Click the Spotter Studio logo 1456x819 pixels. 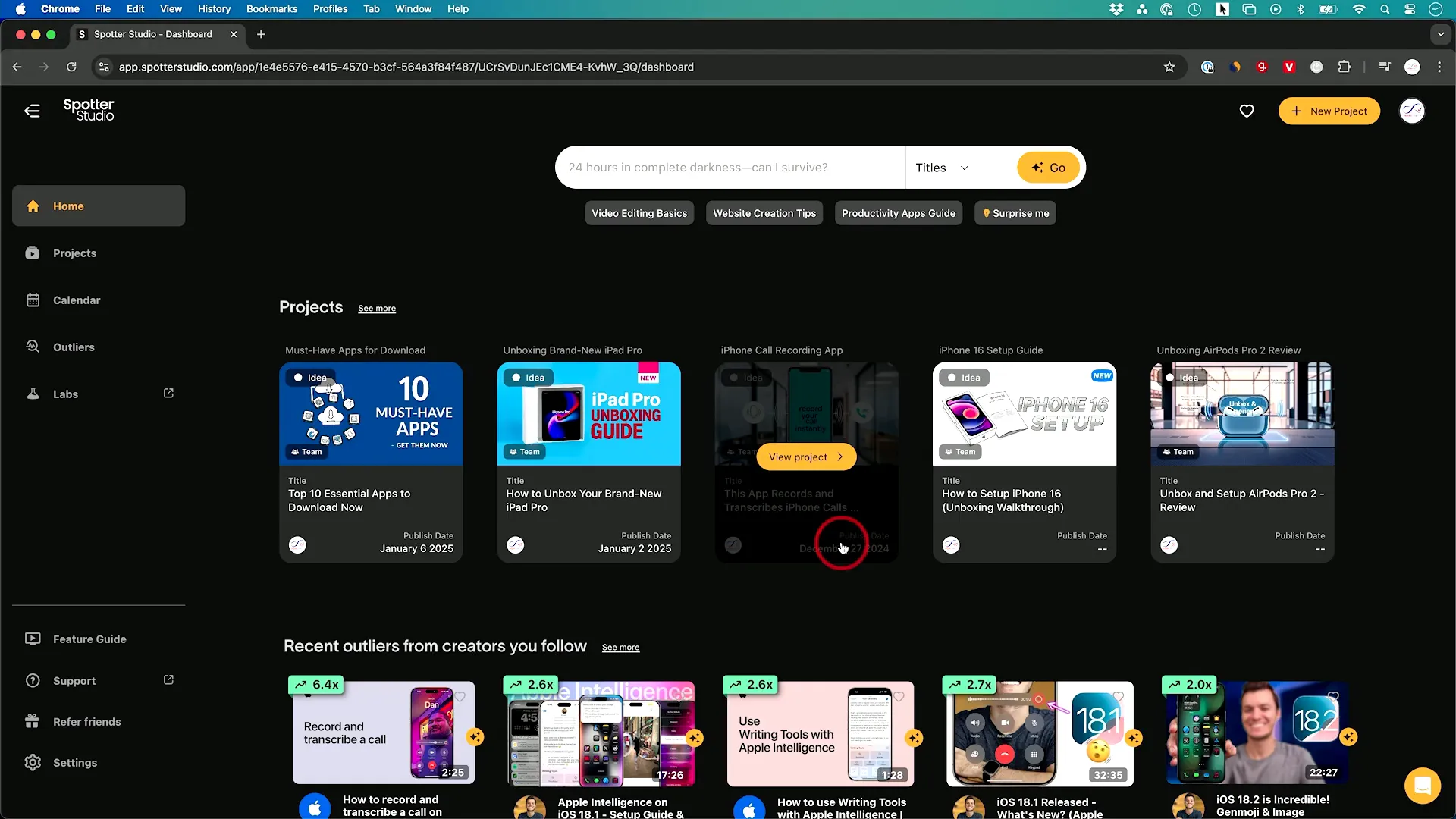point(89,110)
